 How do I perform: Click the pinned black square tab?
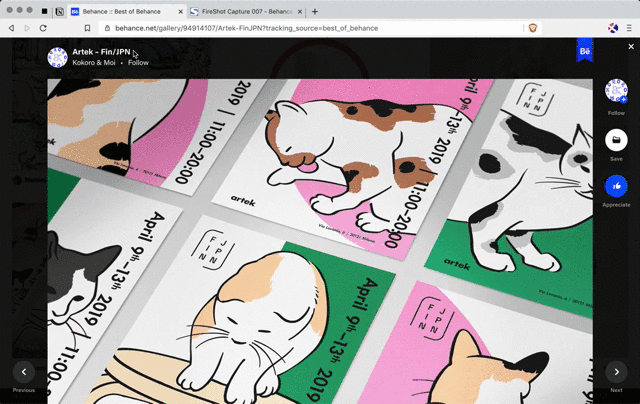44,11
